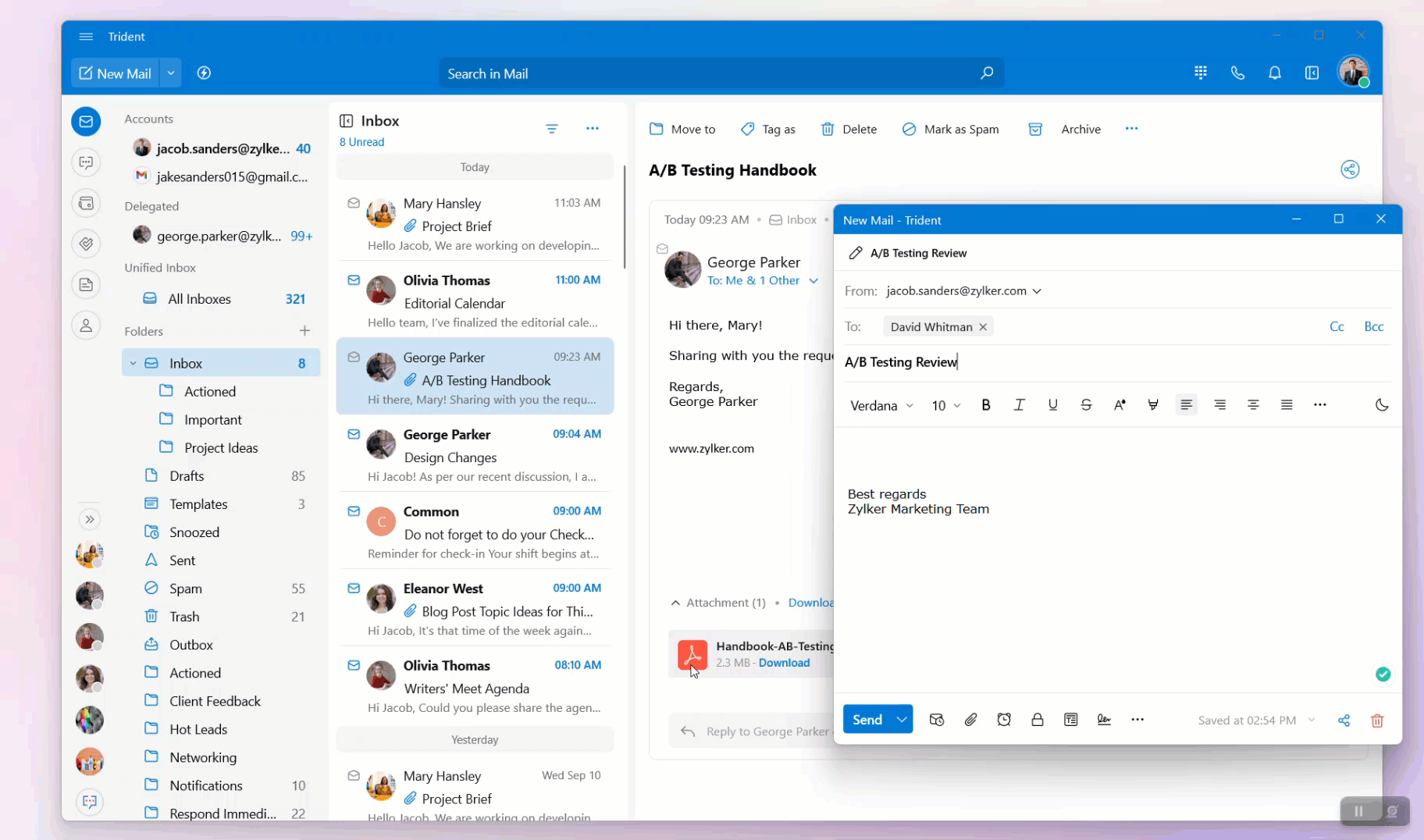
Task: Collapse the Attachment (1) section
Action: click(675, 603)
